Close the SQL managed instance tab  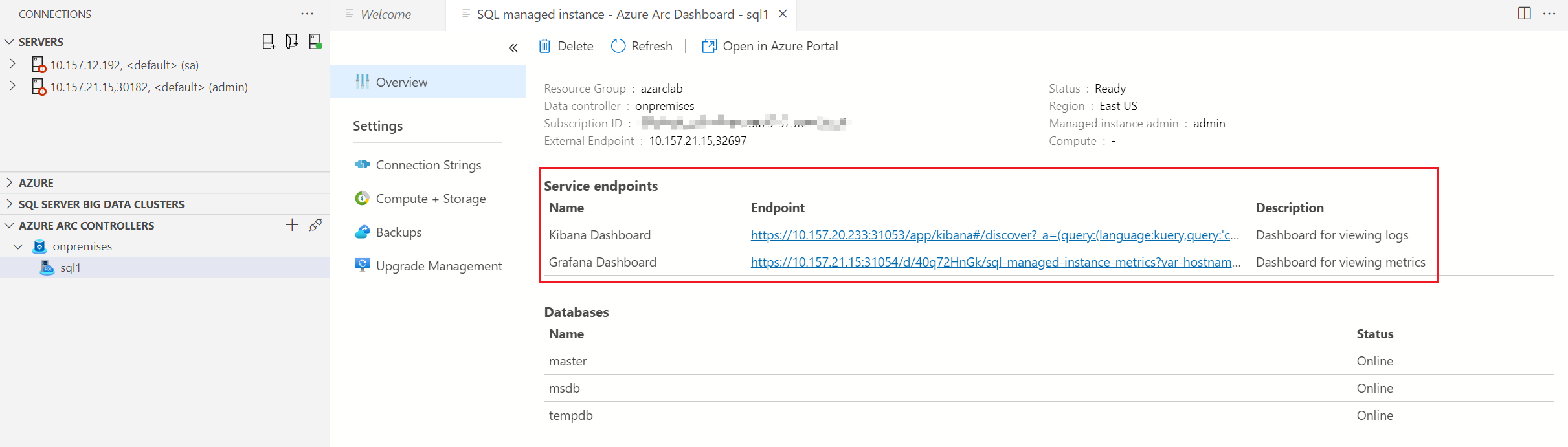pyautogui.click(x=783, y=14)
